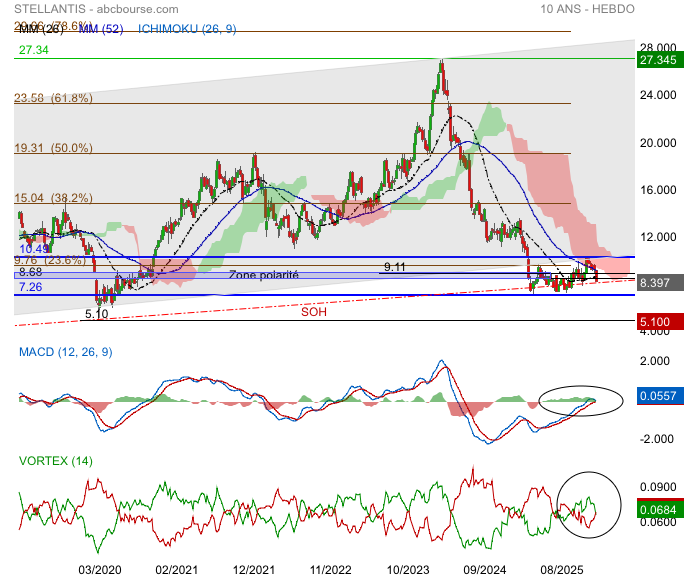Click the blue 10.49 level label
The image size is (684, 580).
[x=34, y=249]
